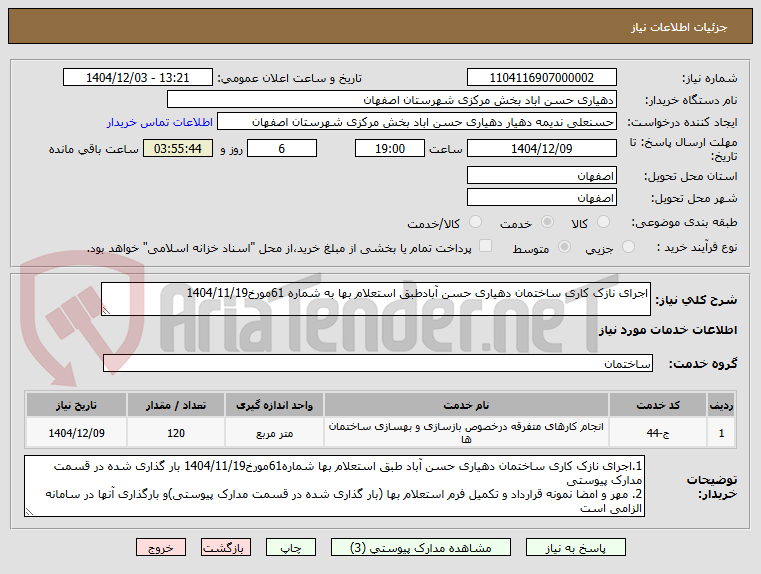This screenshot has width=761, height=574.
Task: Open مشاهده مدارک پیوستی (3) button
Action: [421, 547]
